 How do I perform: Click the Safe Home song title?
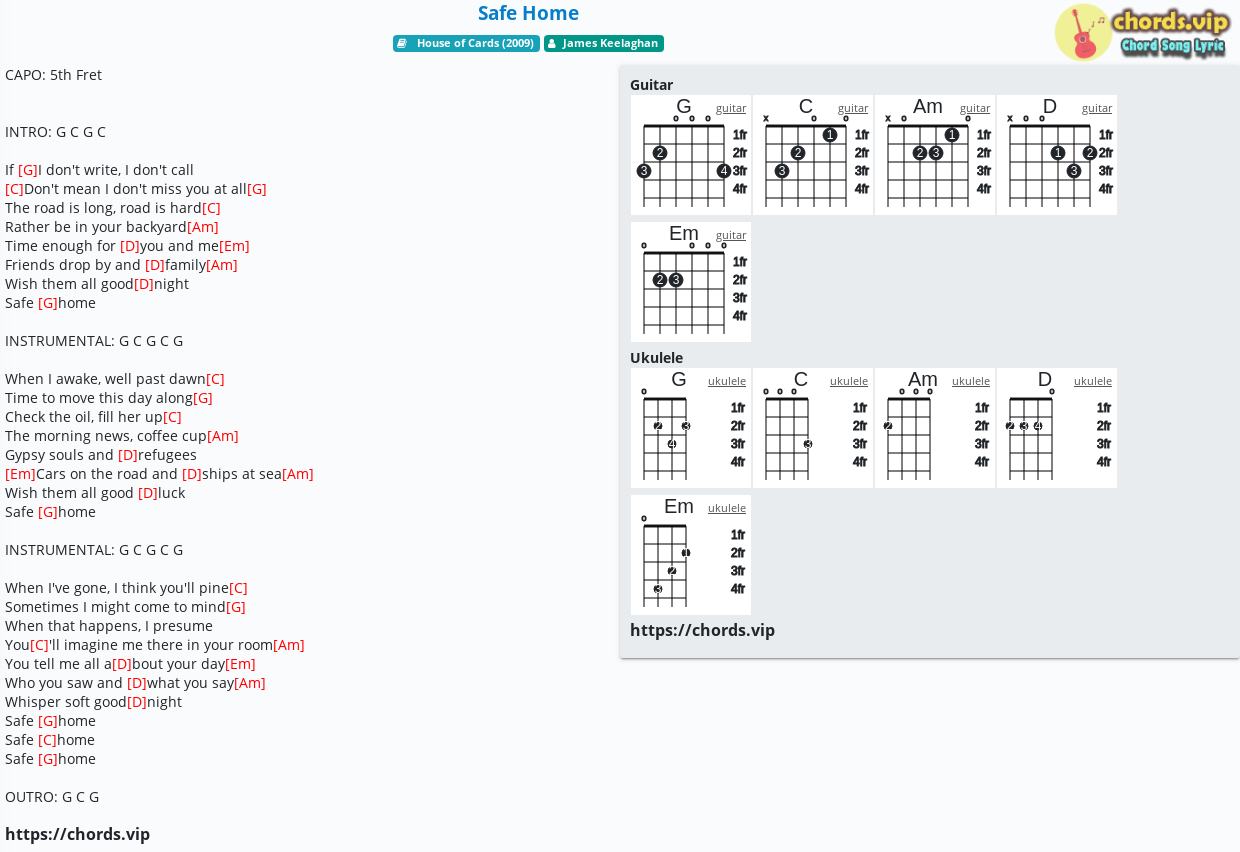coord(528,13)
